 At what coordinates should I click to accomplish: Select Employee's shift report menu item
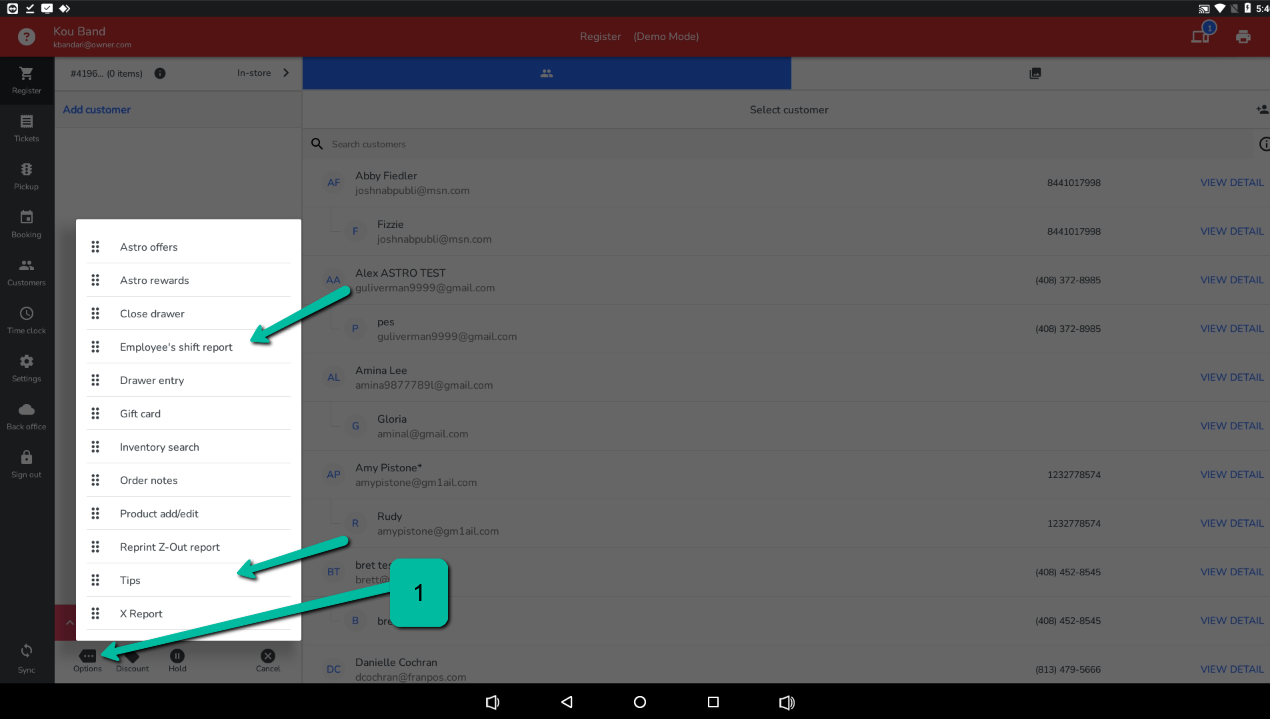tap(176, 347)
